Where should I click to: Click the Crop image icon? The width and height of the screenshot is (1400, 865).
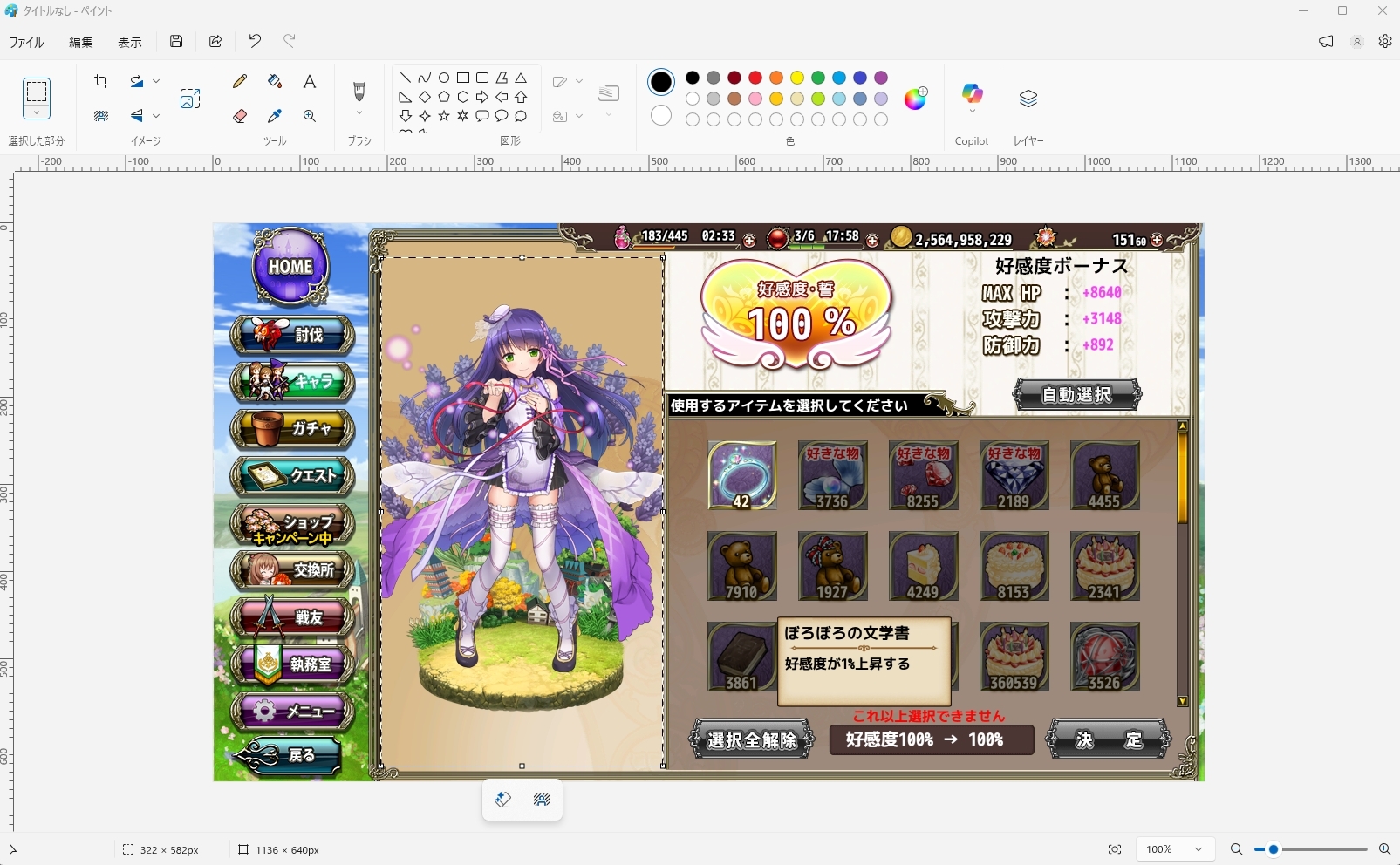(x=101, y=81)
